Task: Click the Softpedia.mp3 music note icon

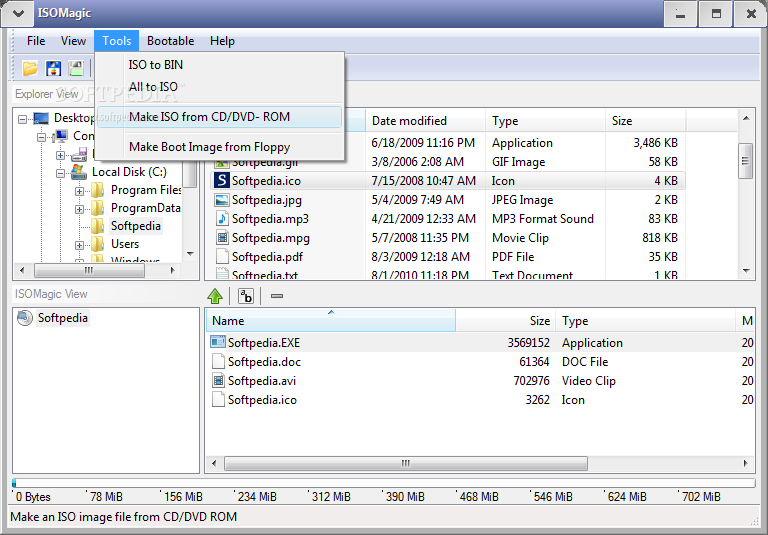Action: [x=222, y=219]
